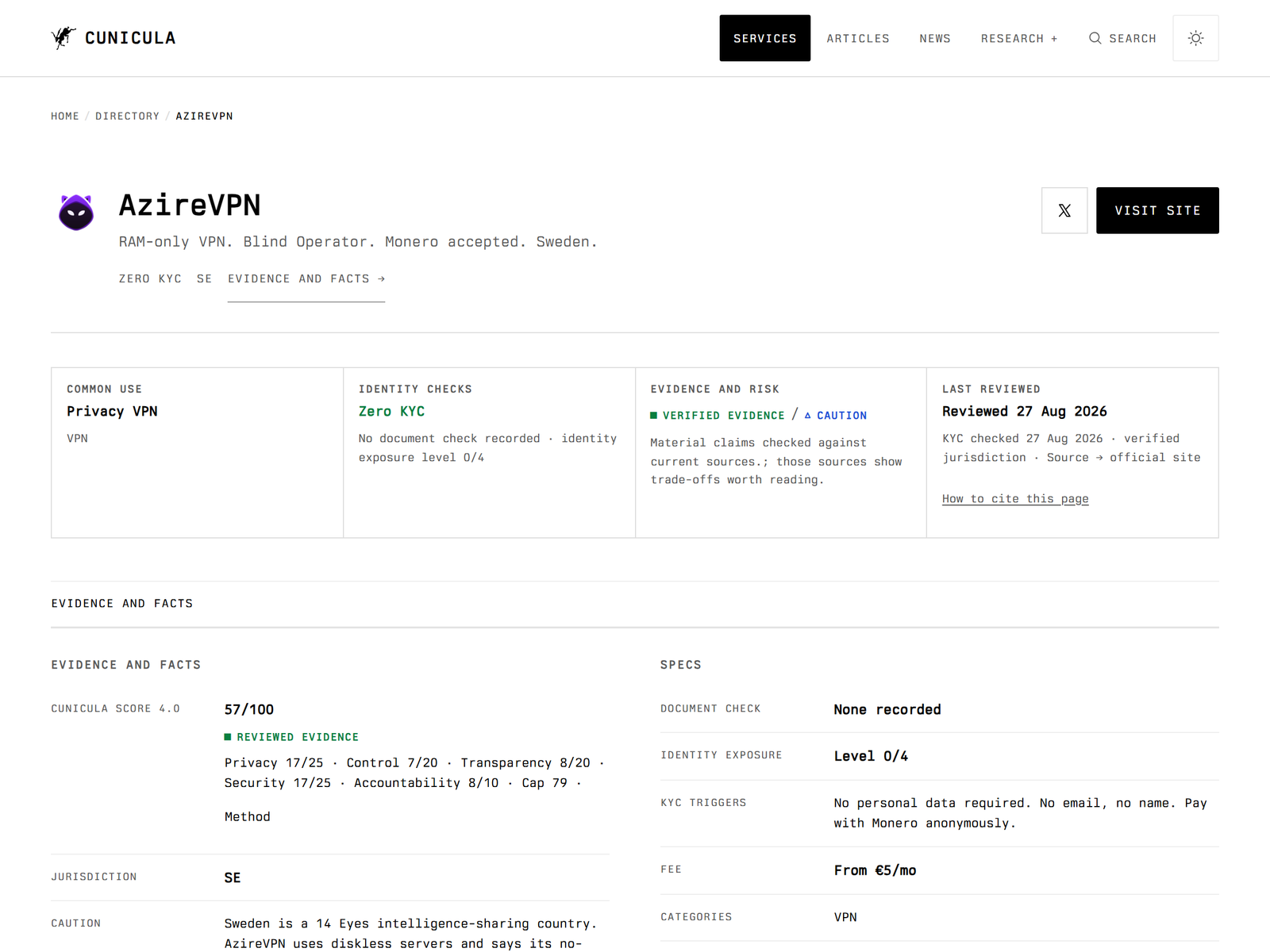Select the From €5/mo fee value
This screenshot has height=952, width=1270.
[875, 870]
